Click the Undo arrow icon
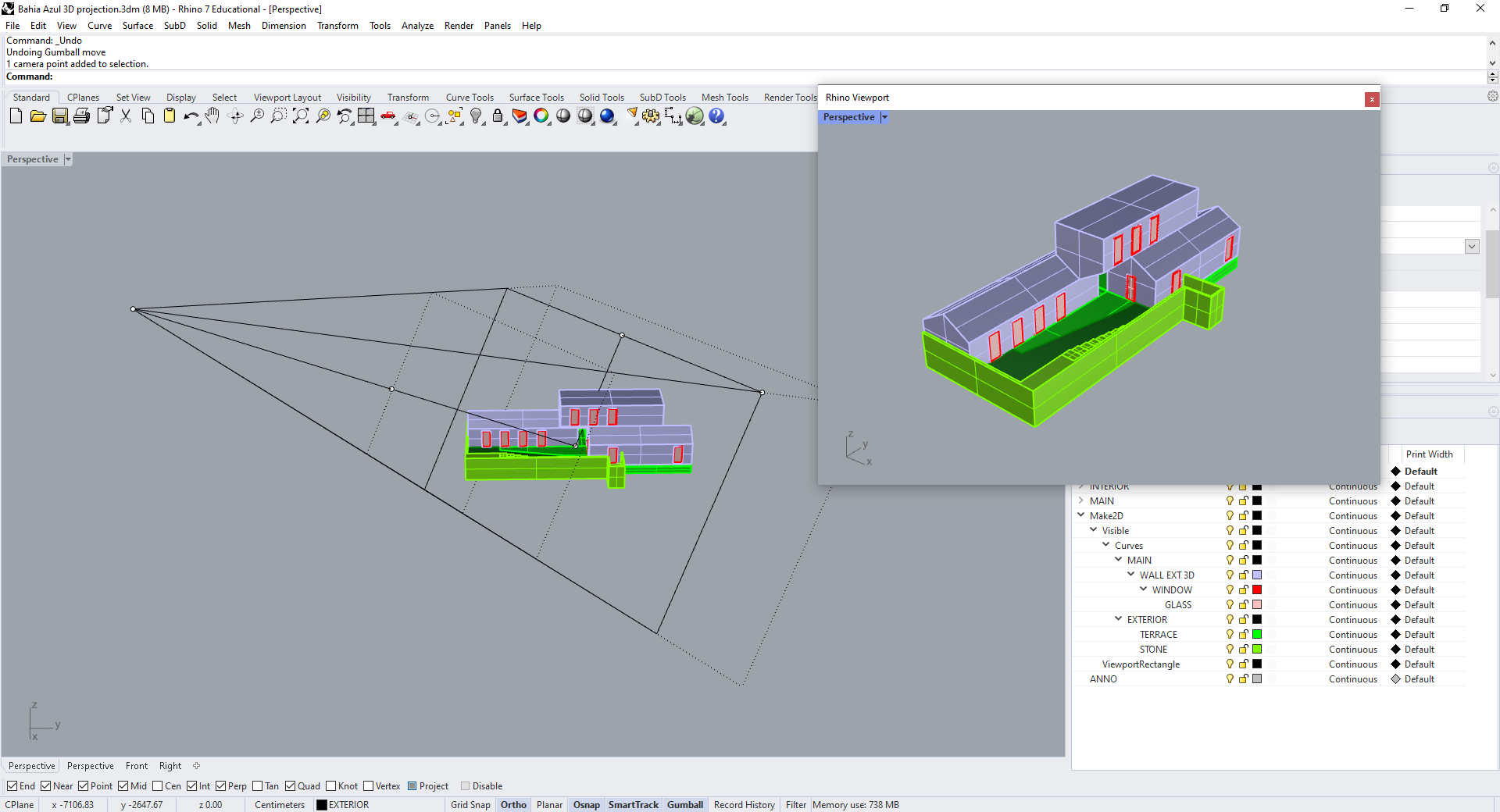Image resolution: width=1500 pixels, height=812 pixels. tap(190, 116)
